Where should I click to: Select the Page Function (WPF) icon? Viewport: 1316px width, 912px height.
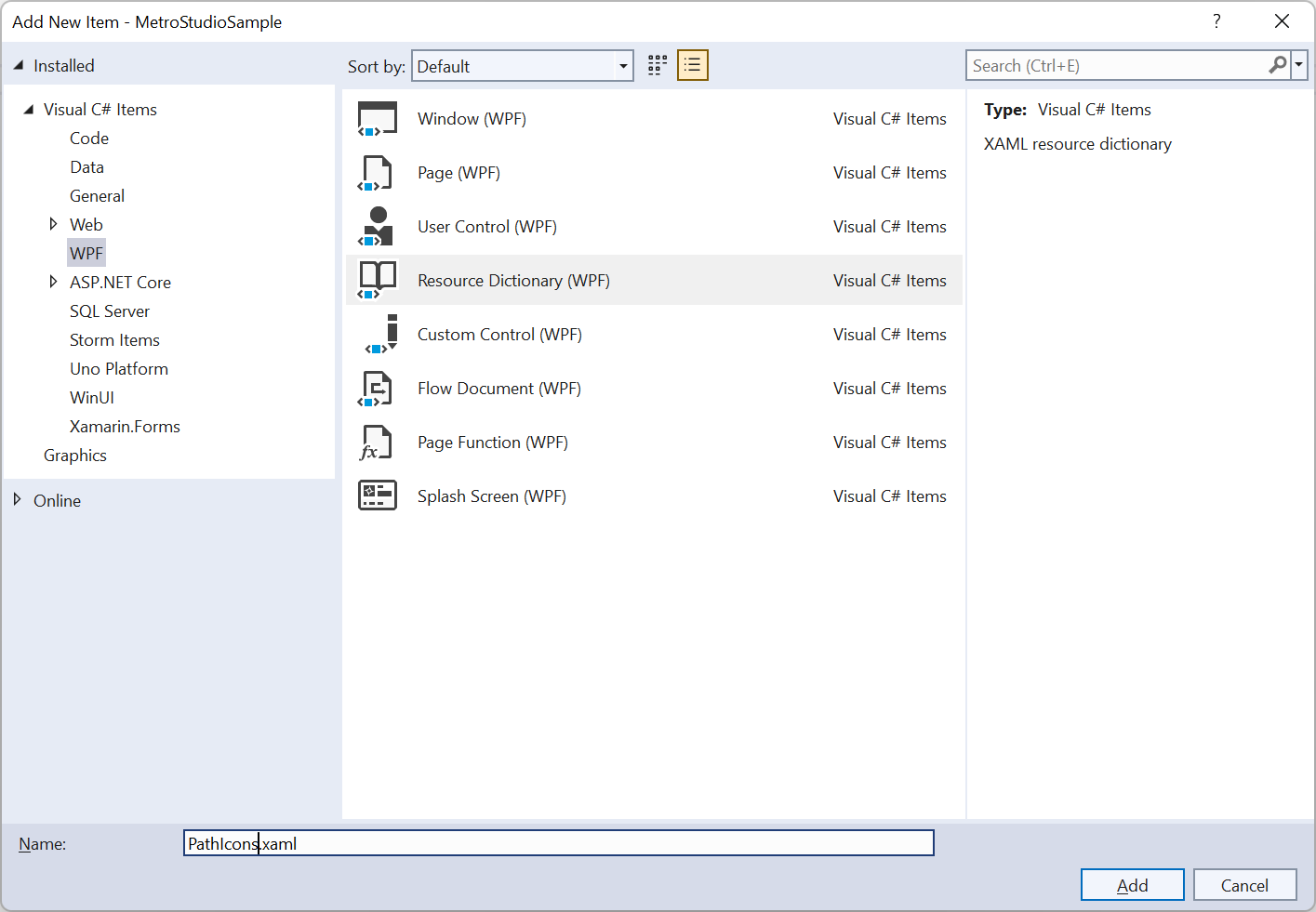point(377,443)
